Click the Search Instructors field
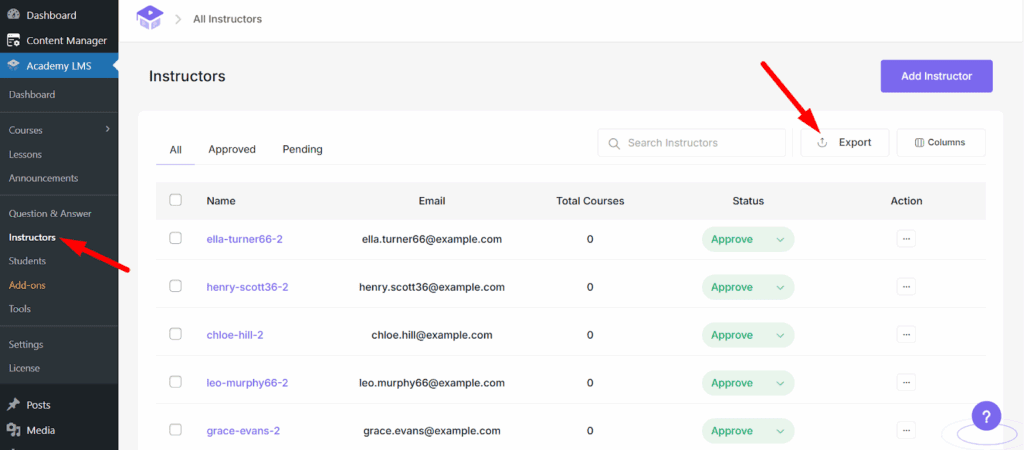The image size is (1024, 450). click(694, 143)
